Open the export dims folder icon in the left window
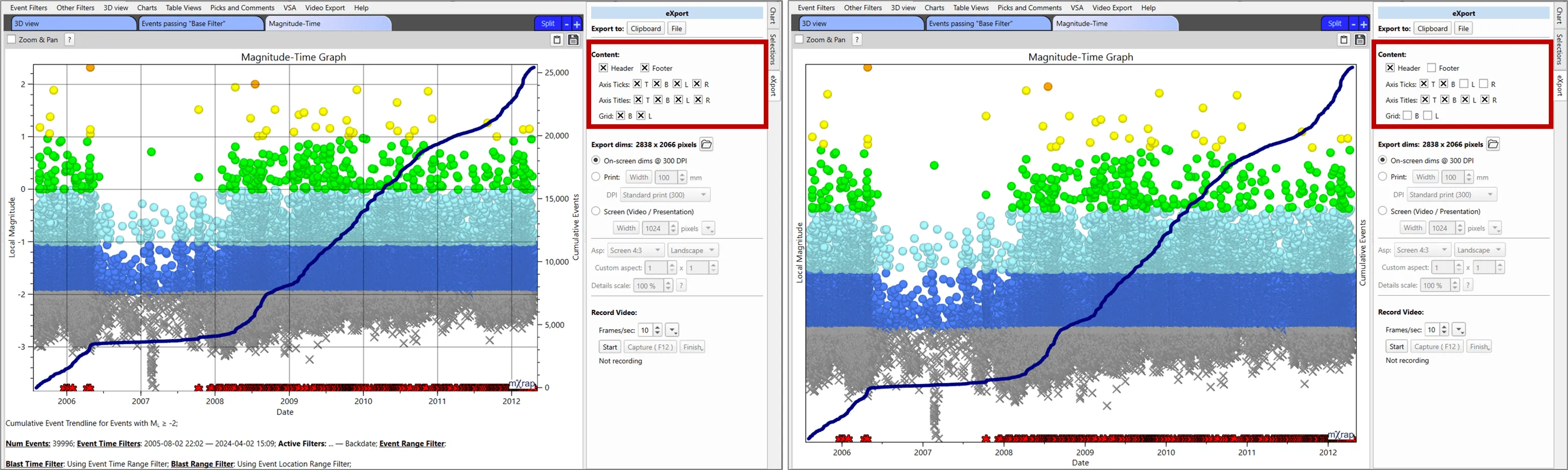Viewport: 1568px width, 470px height. [x=706, y=144]
